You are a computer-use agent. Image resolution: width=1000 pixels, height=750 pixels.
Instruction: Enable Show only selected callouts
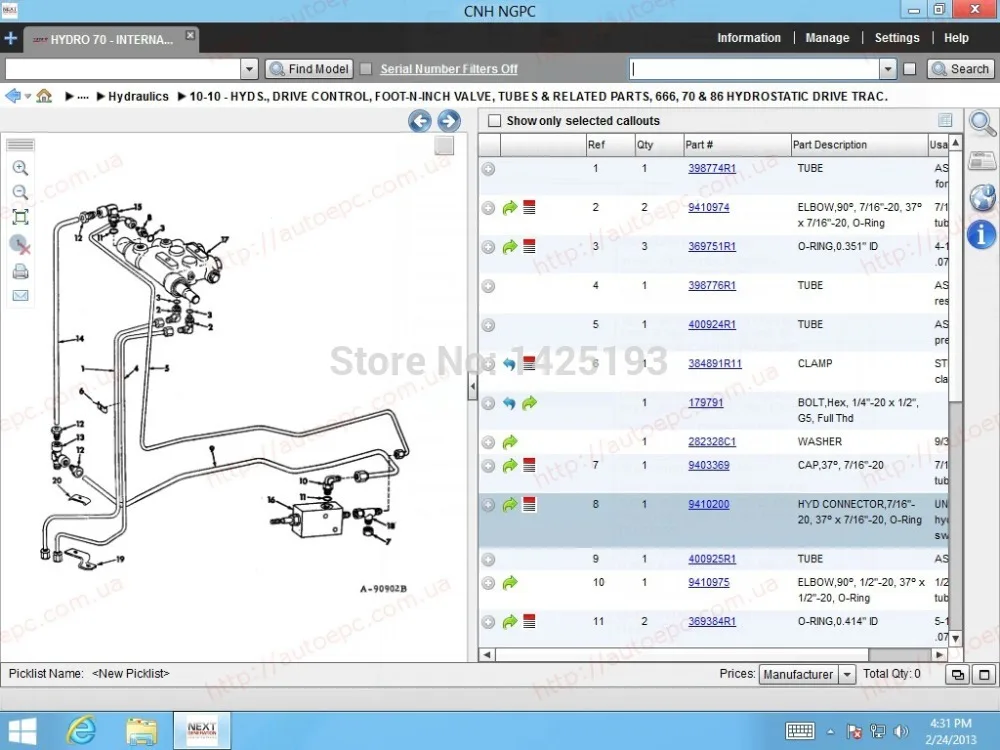pyautogui.click(x=494, y=121)
